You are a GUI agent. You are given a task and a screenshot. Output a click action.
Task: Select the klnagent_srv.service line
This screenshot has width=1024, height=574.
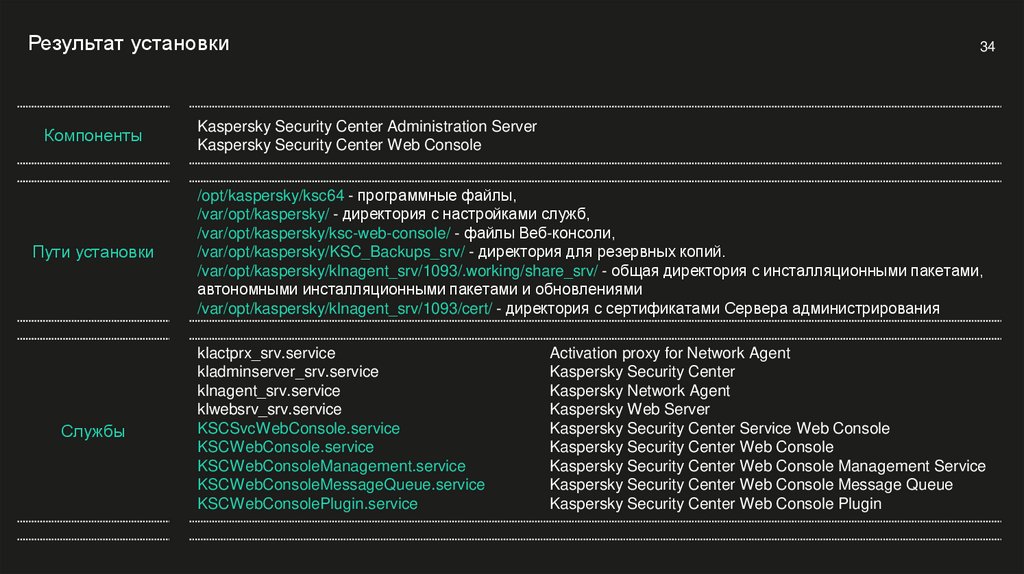(x=268, y=391)
